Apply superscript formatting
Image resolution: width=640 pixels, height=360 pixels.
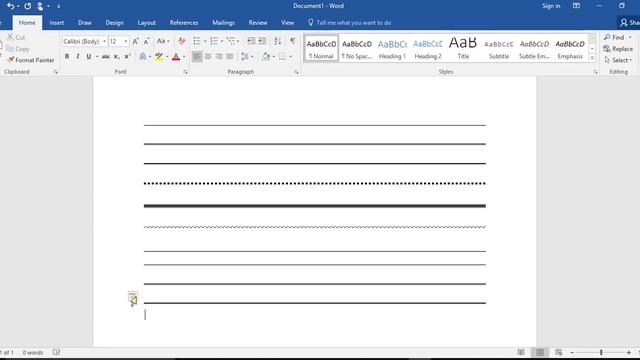tap(127, 56)
